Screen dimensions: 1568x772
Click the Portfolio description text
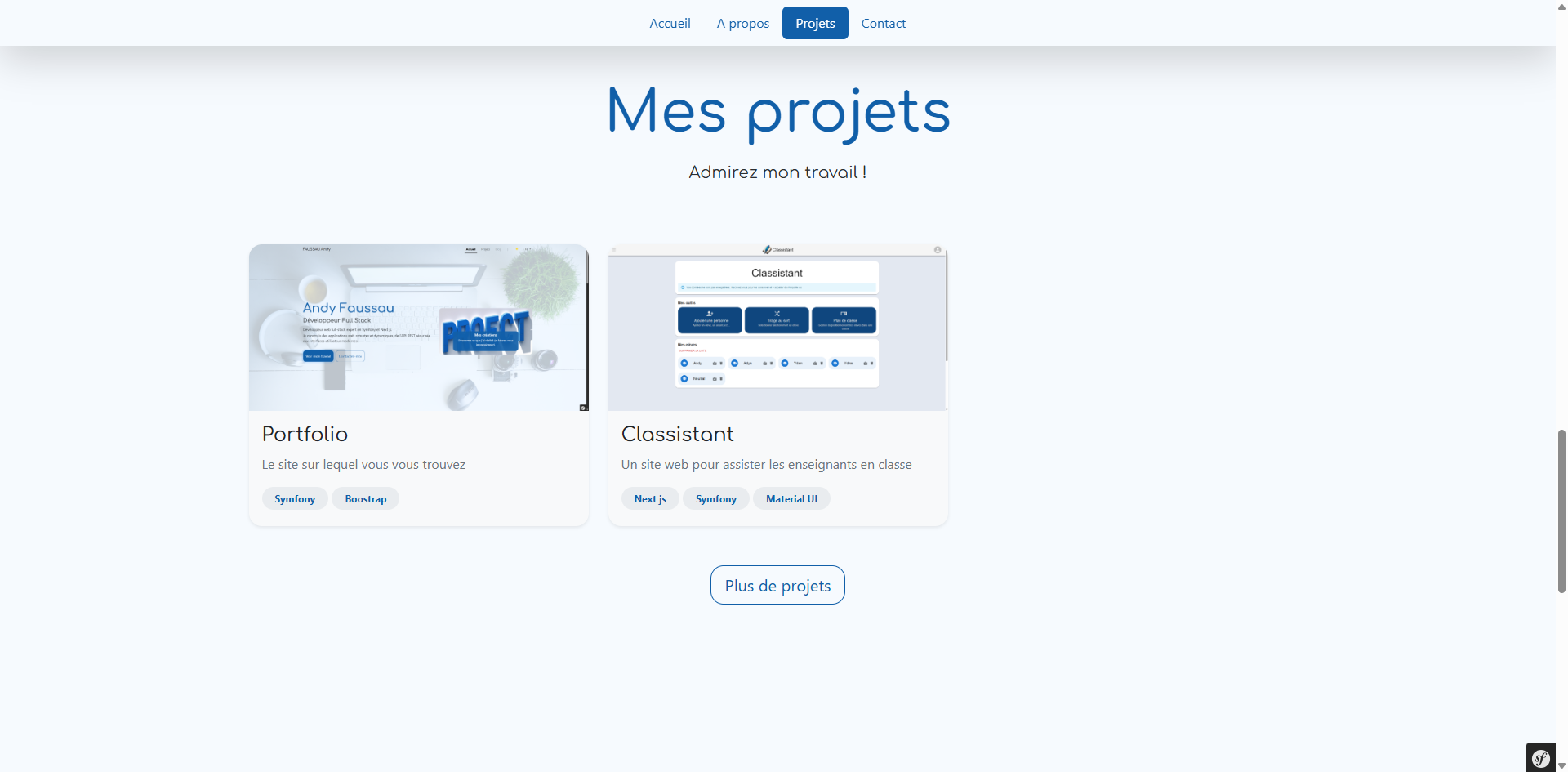363,465
